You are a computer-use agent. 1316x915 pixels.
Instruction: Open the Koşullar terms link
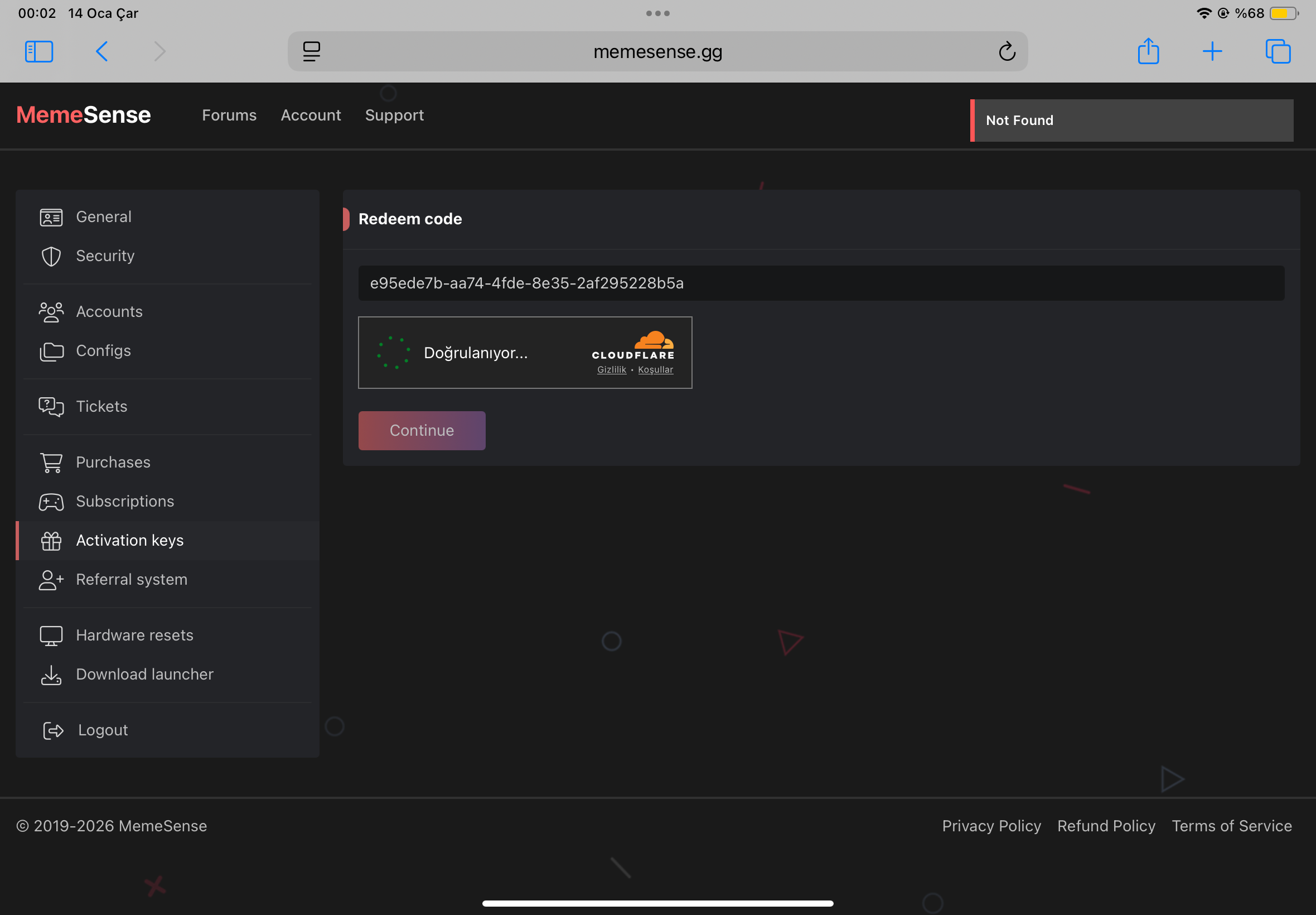point(655,370)
